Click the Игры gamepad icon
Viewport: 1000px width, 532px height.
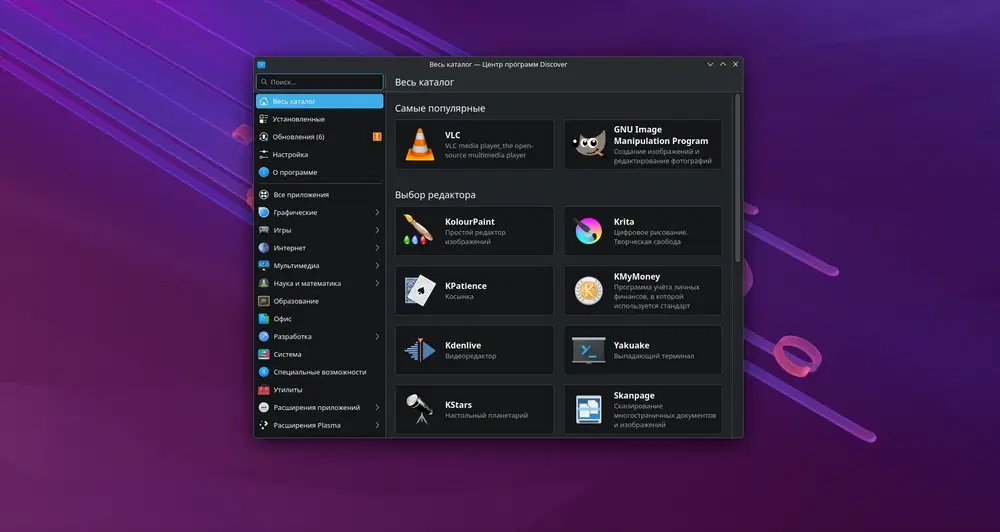(263, 230)
